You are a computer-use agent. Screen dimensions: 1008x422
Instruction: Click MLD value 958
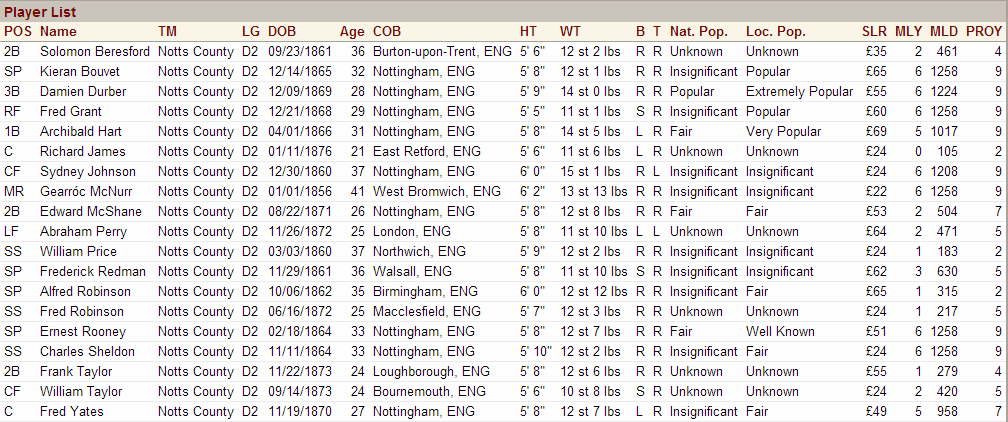[x=947, y=411]
